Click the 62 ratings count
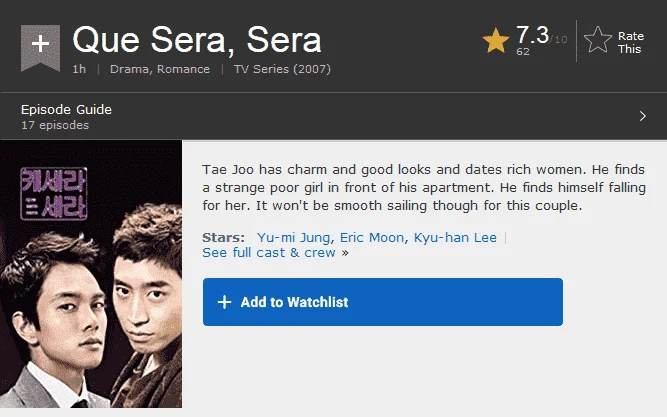 click(523, 51)
